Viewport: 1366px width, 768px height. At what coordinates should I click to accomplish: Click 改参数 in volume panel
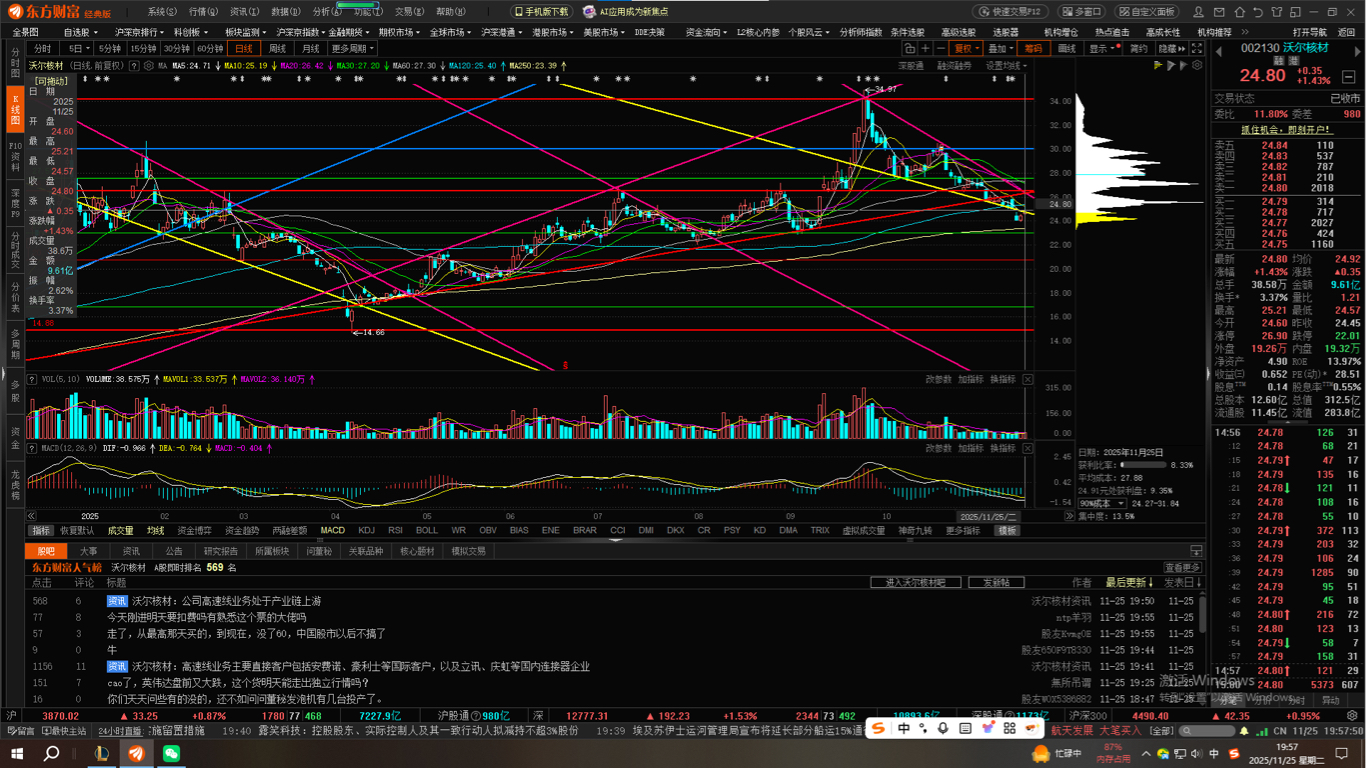point(938,380)
